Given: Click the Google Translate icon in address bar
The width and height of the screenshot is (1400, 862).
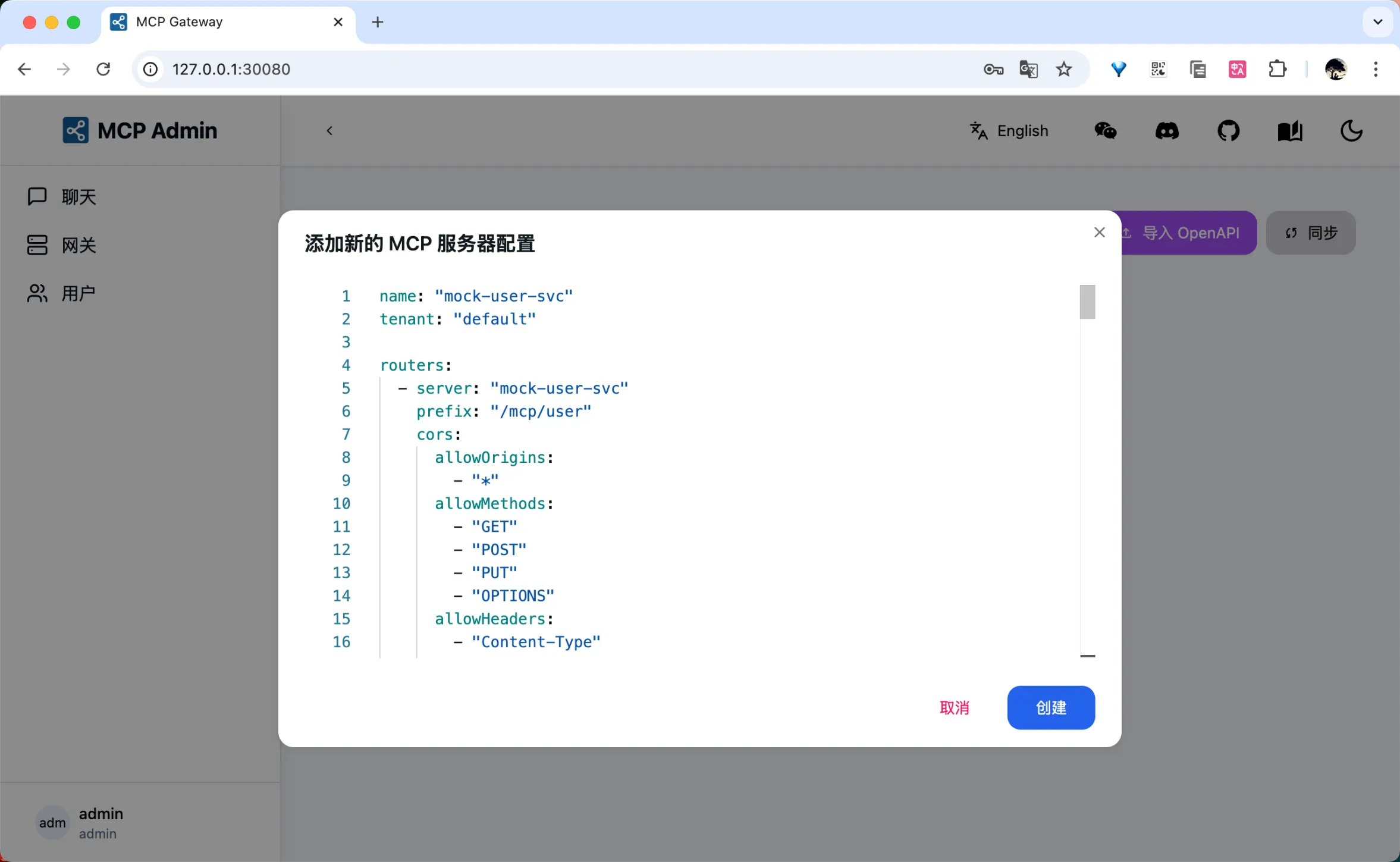Looking at the screenshot, I should tap(1028, 70).
